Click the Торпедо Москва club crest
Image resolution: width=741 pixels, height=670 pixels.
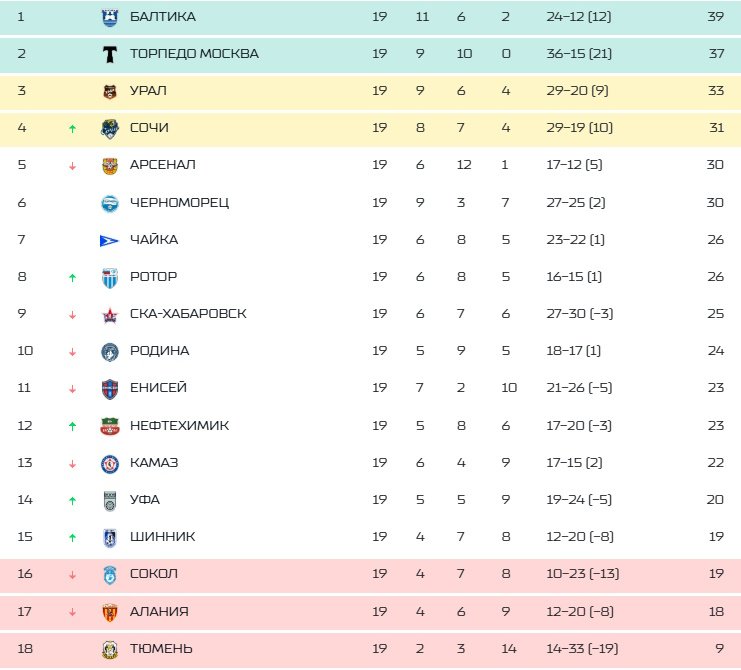tap(110, 54)
